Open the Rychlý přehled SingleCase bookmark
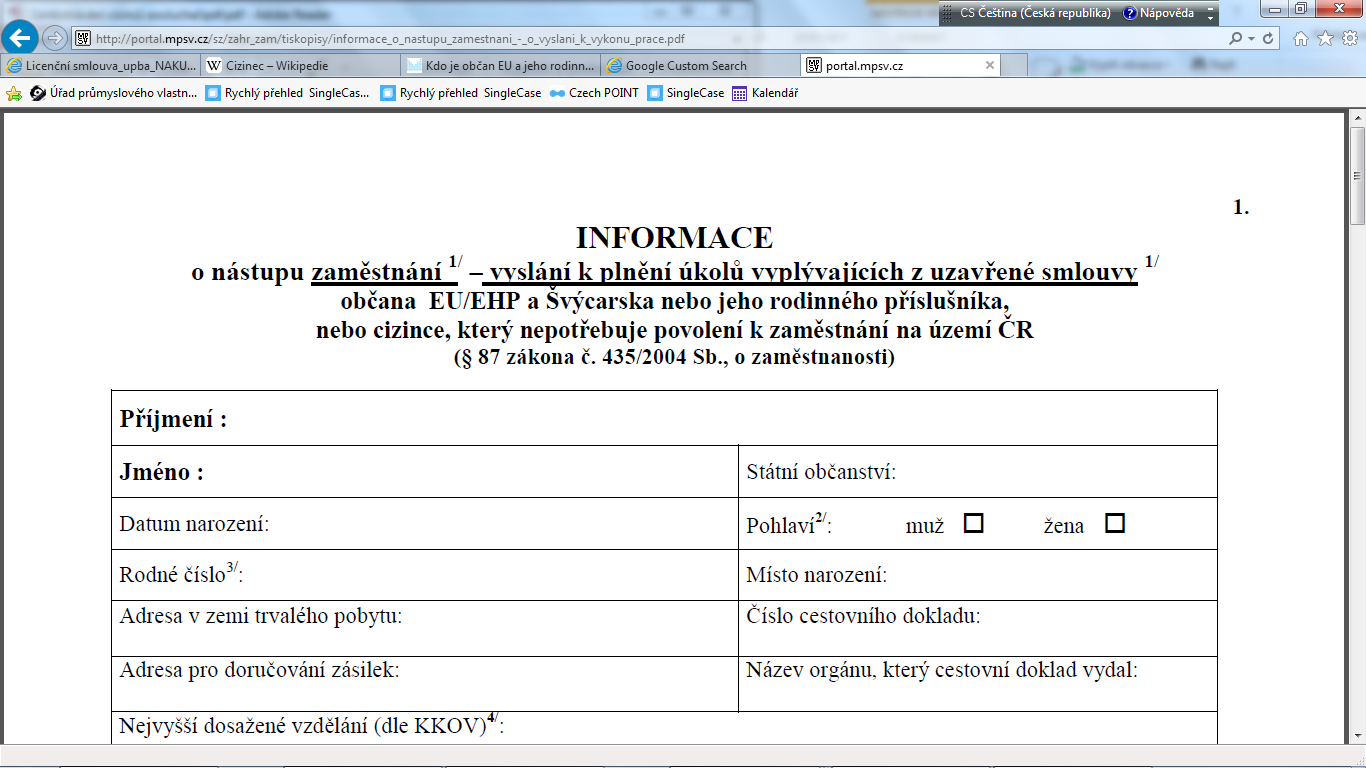1366x768 pixels. (x=461, y=93)
